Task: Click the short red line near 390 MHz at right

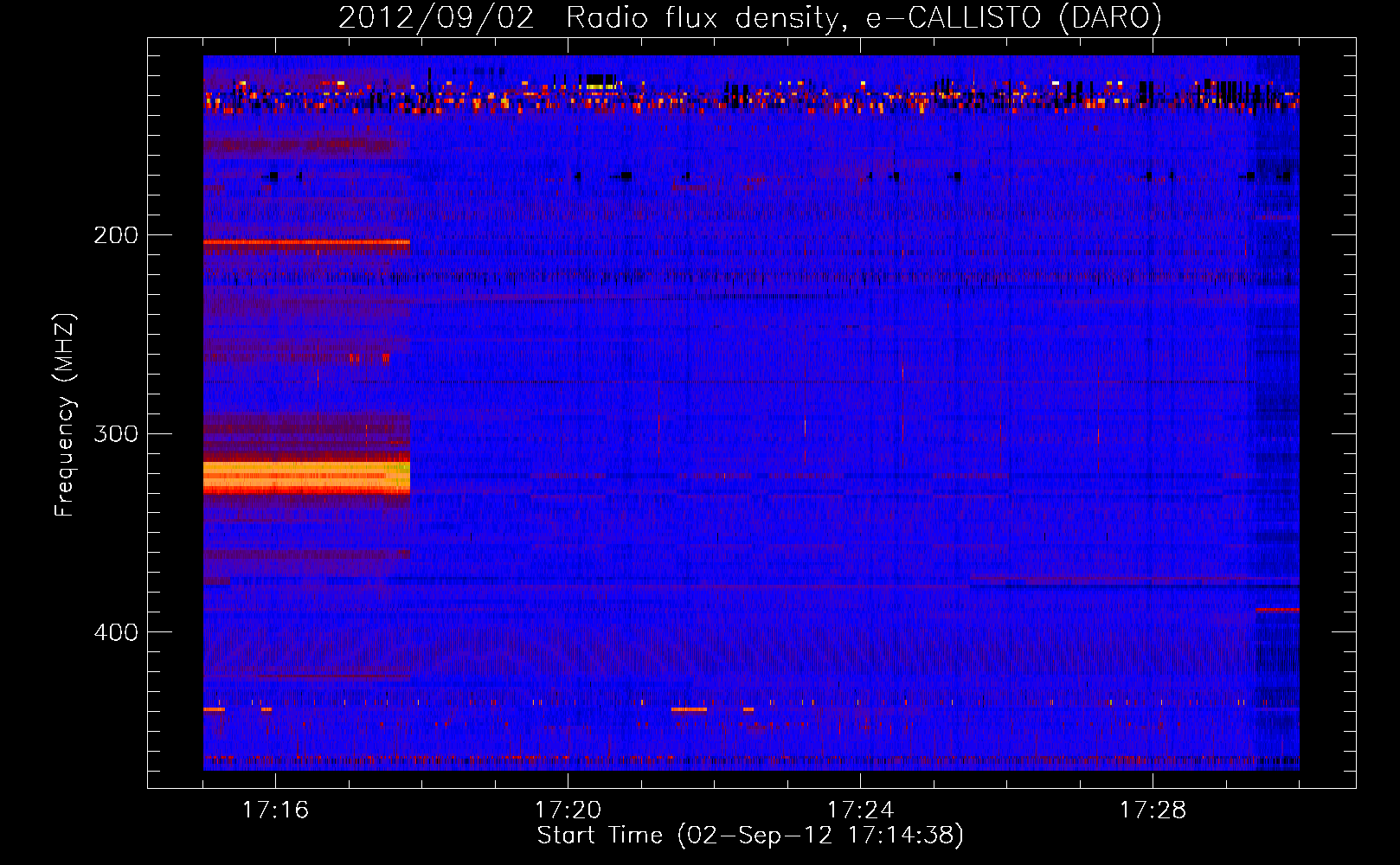Action: pyautogui.click(x=1277, y=610)
